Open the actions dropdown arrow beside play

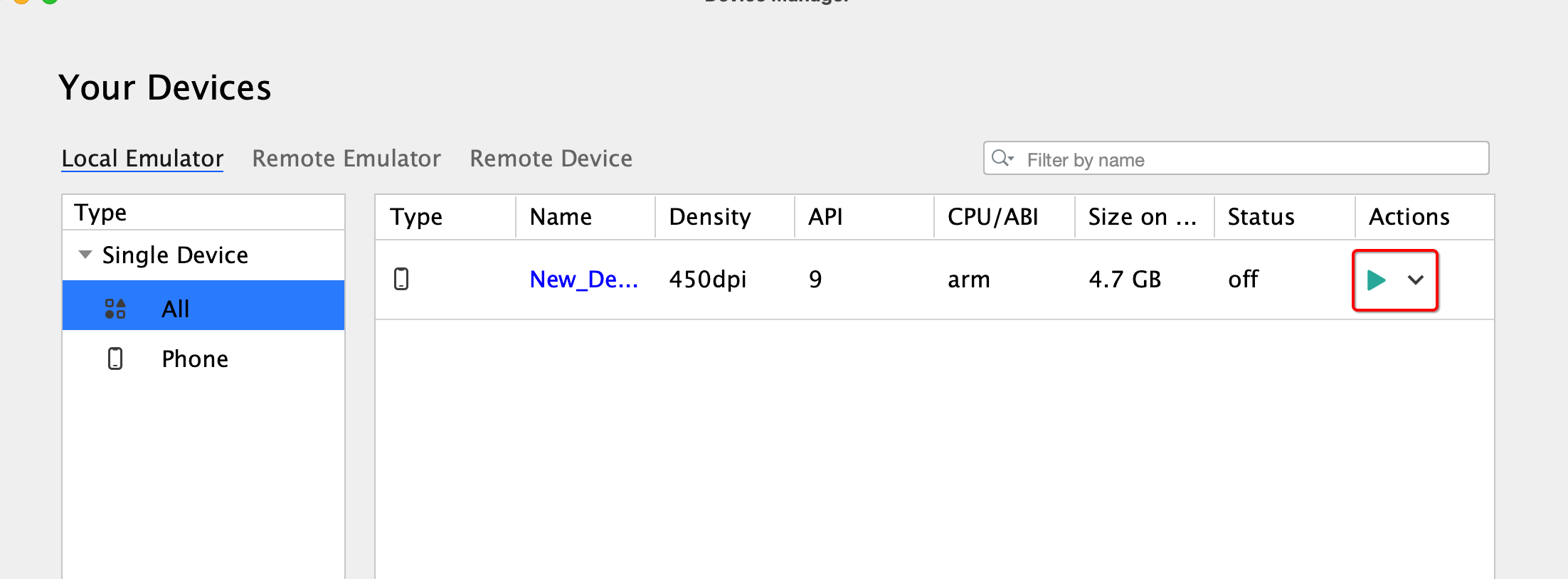tap(1416, 280)
